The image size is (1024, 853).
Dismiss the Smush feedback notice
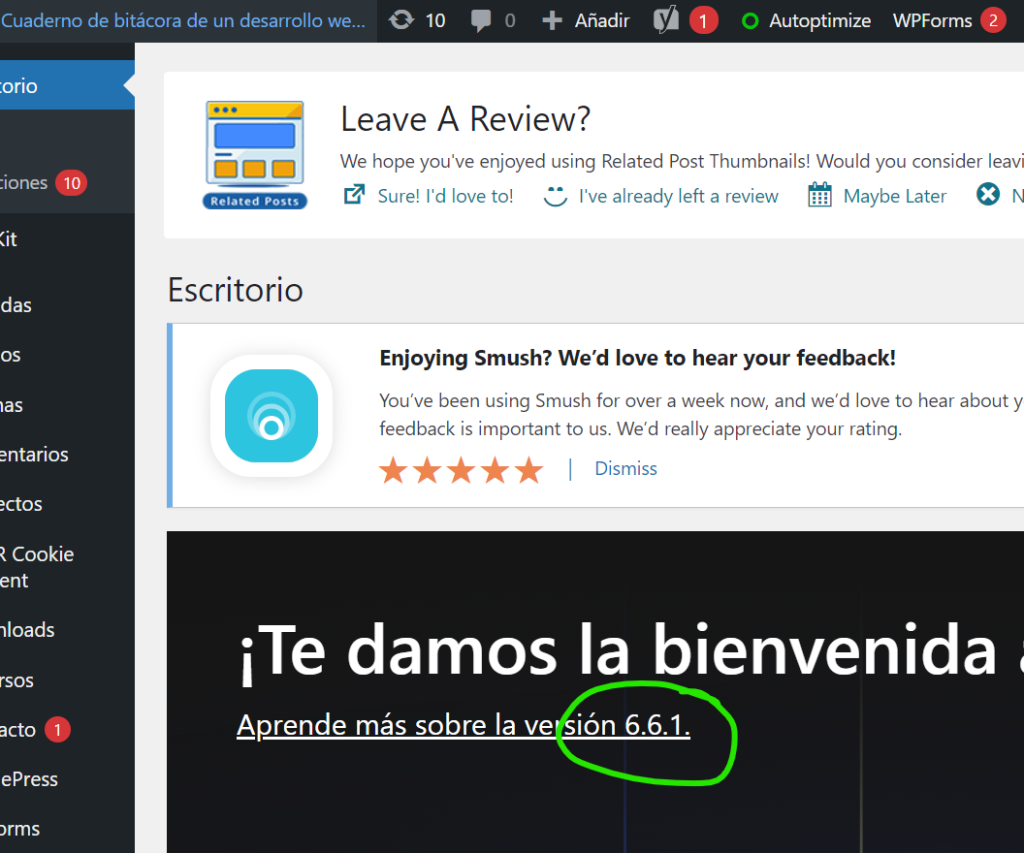click(x=626, y=468)
